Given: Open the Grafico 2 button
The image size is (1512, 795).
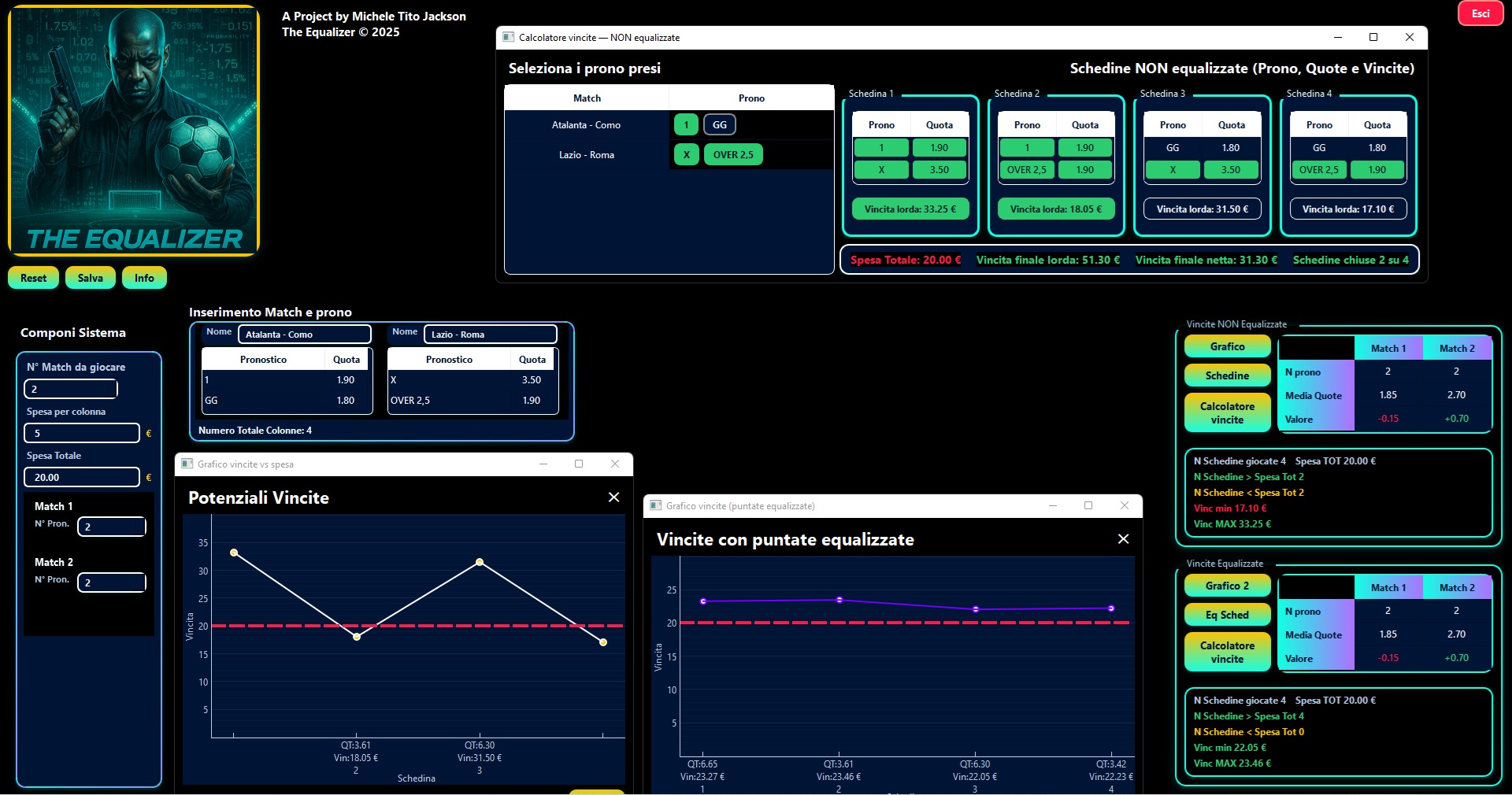Looking at the screenshot, I should point(1227,586).
